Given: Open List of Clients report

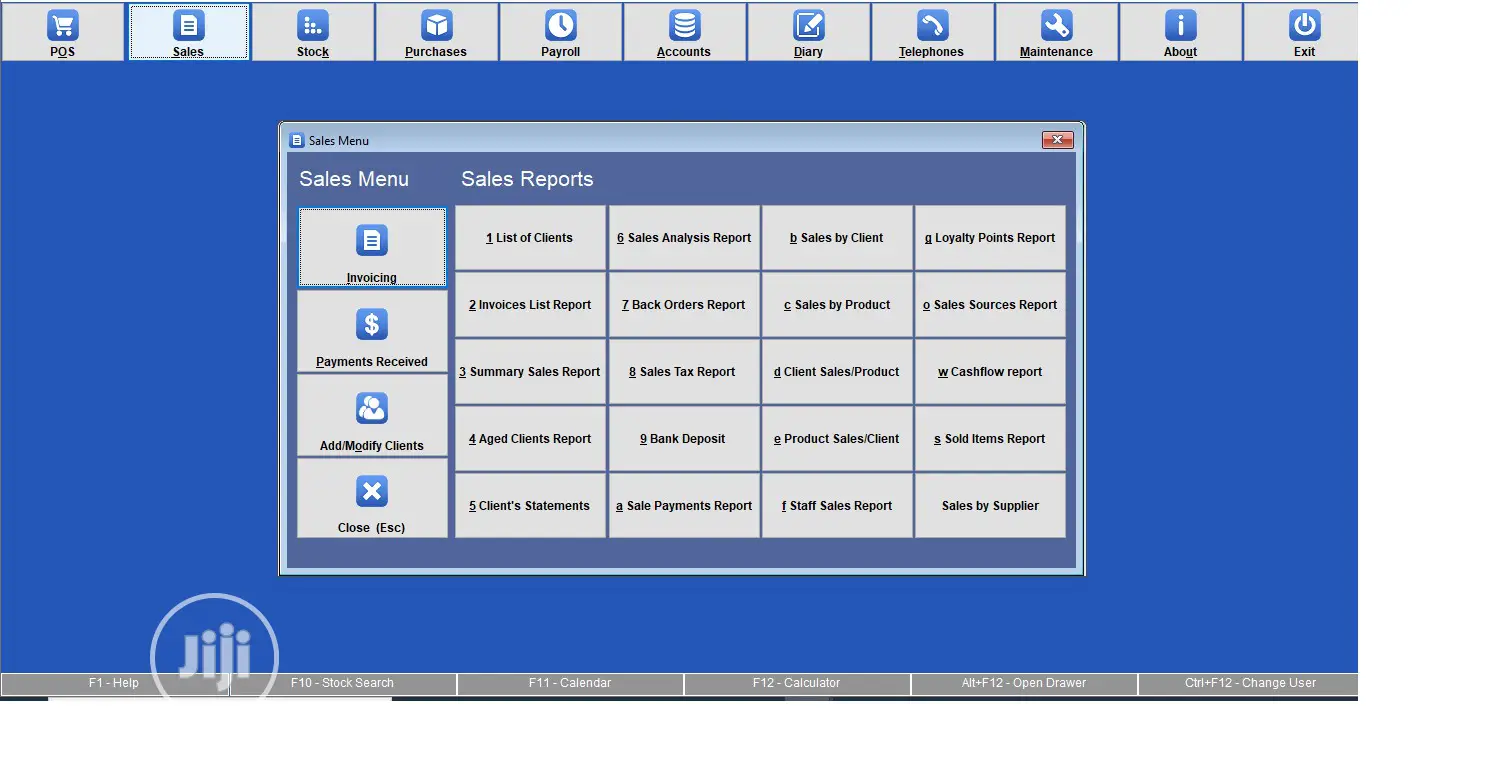Looking at the screenshot, I should (530, 238).
